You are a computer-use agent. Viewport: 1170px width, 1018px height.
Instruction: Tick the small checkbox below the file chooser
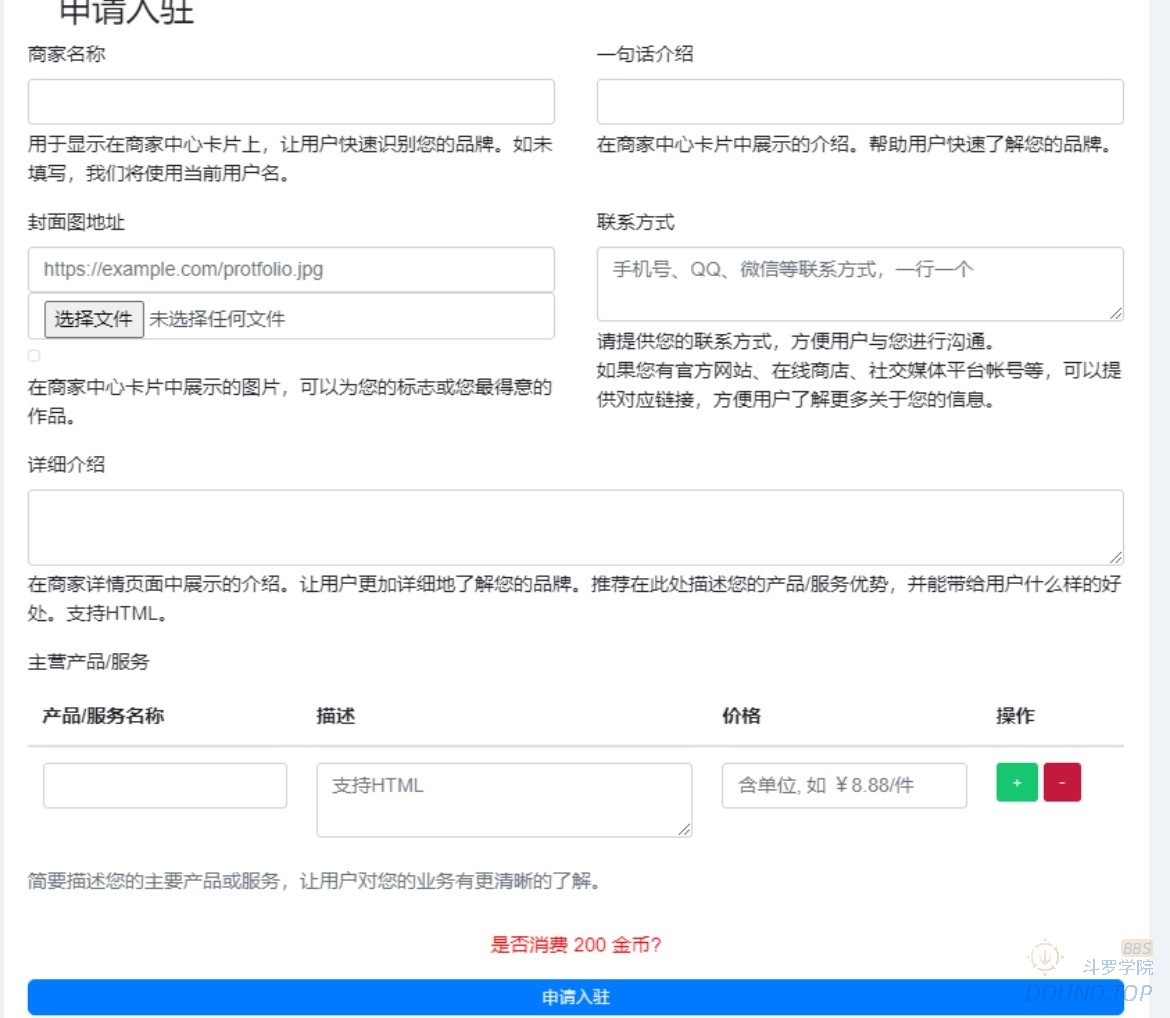[x=34, y=356]
